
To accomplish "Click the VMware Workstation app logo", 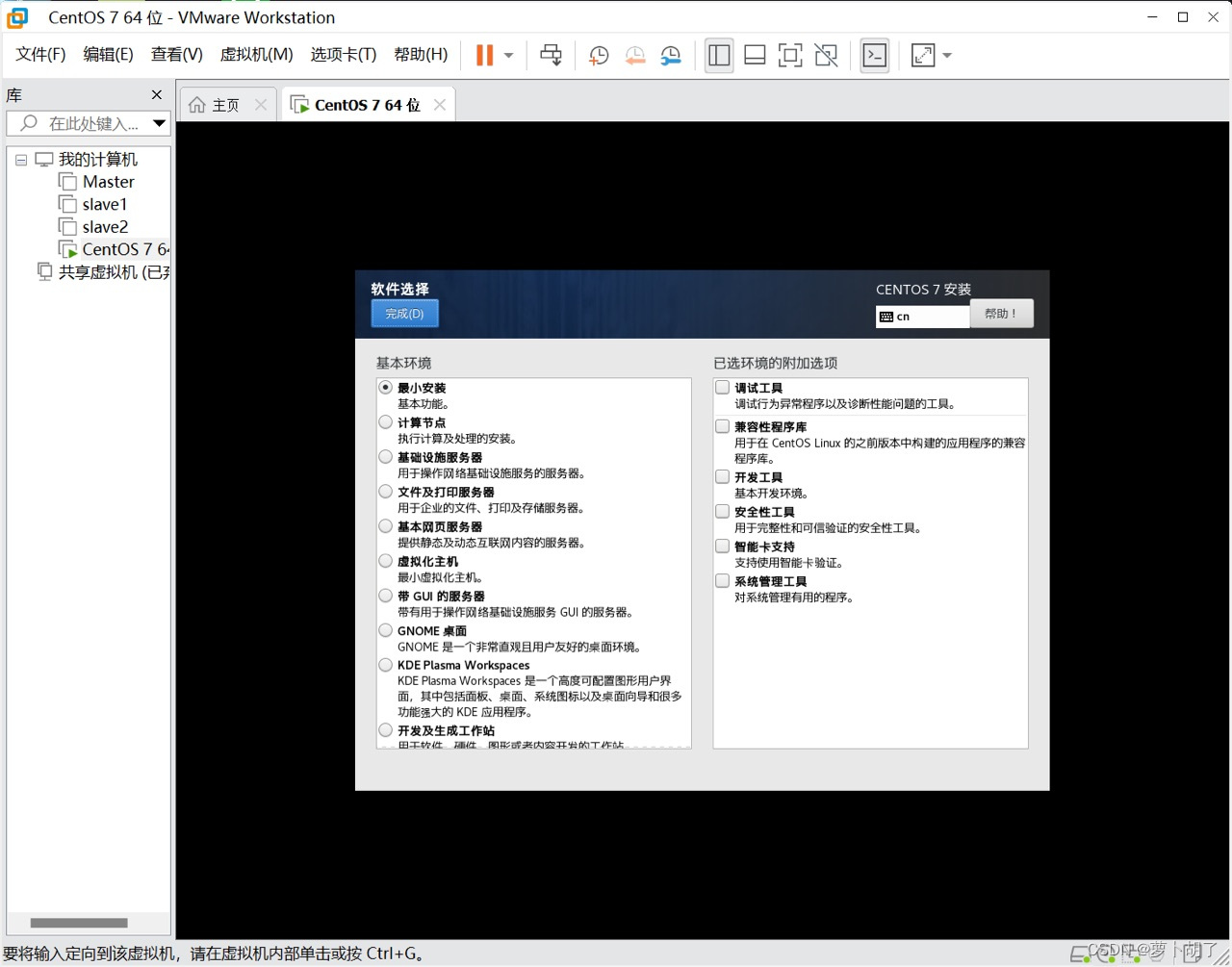I will (17, 17).
